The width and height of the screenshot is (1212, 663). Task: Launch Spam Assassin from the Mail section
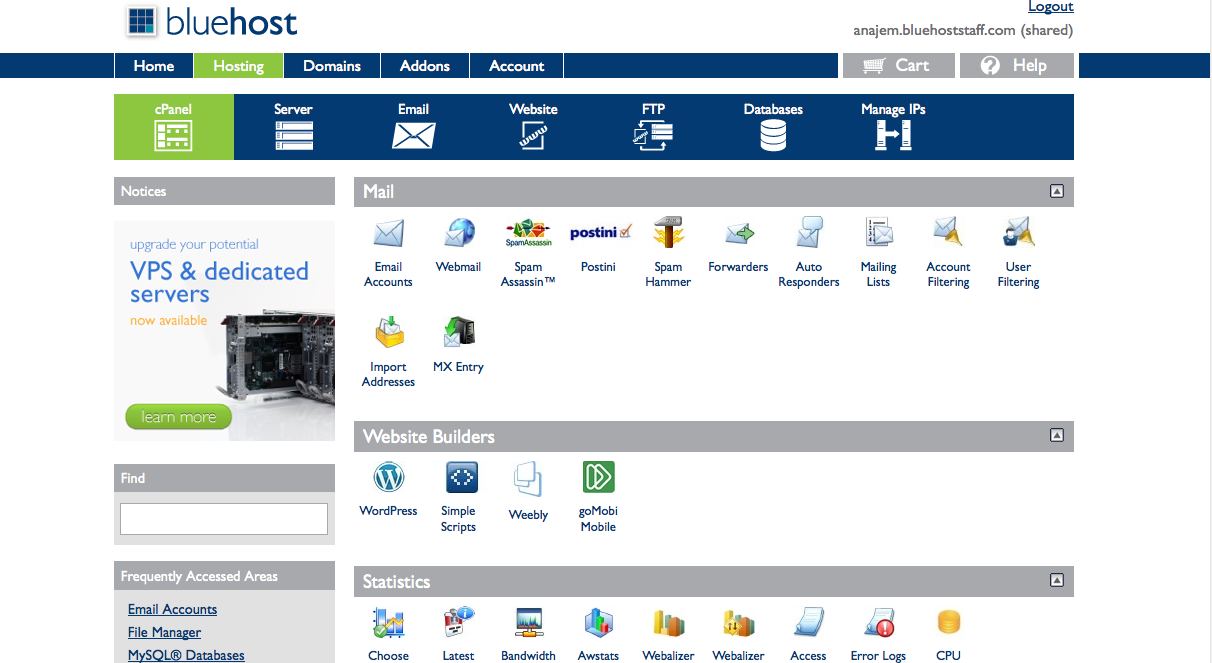(x=528, y=235)
